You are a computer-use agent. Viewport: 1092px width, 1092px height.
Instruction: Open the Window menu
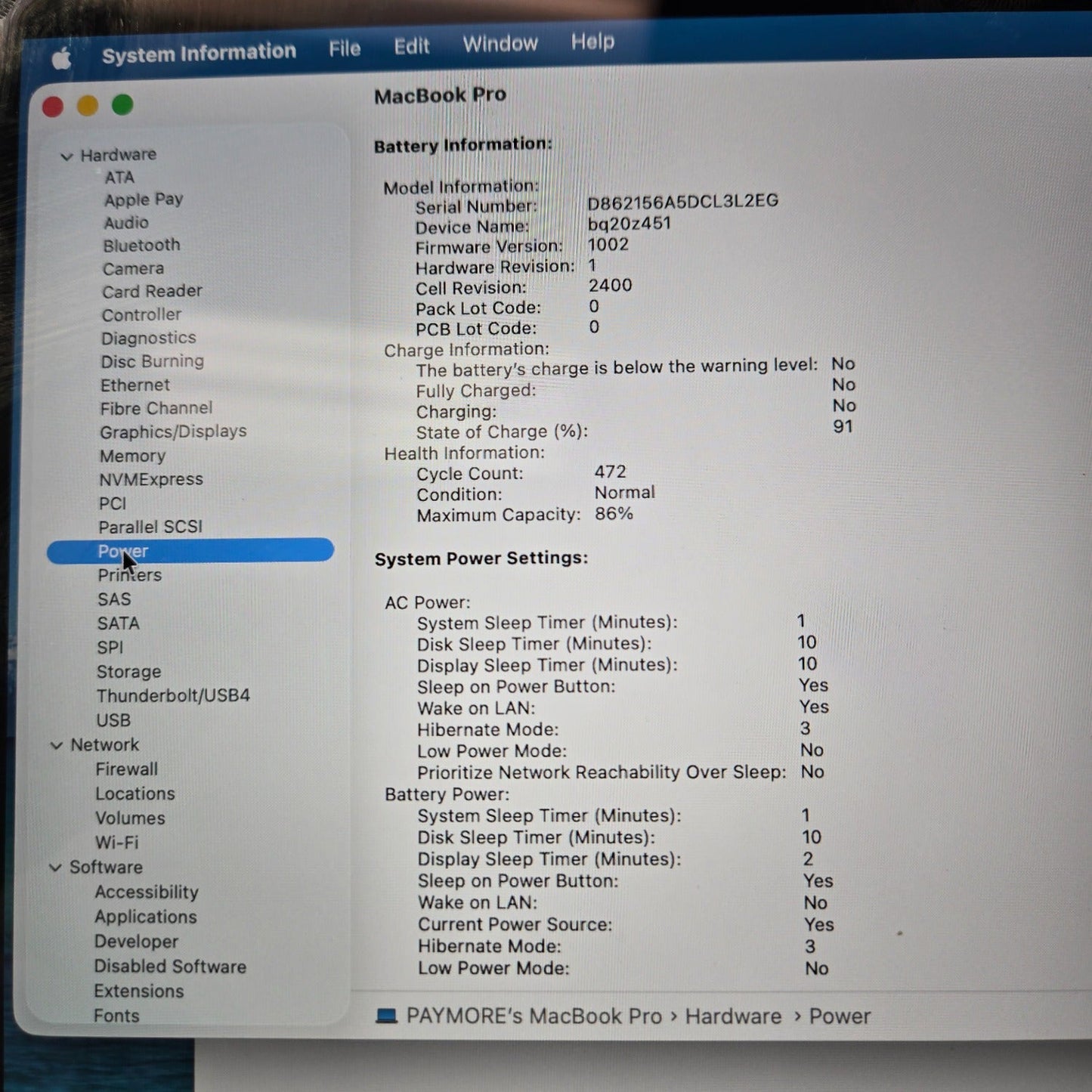[x=500, y=44]
